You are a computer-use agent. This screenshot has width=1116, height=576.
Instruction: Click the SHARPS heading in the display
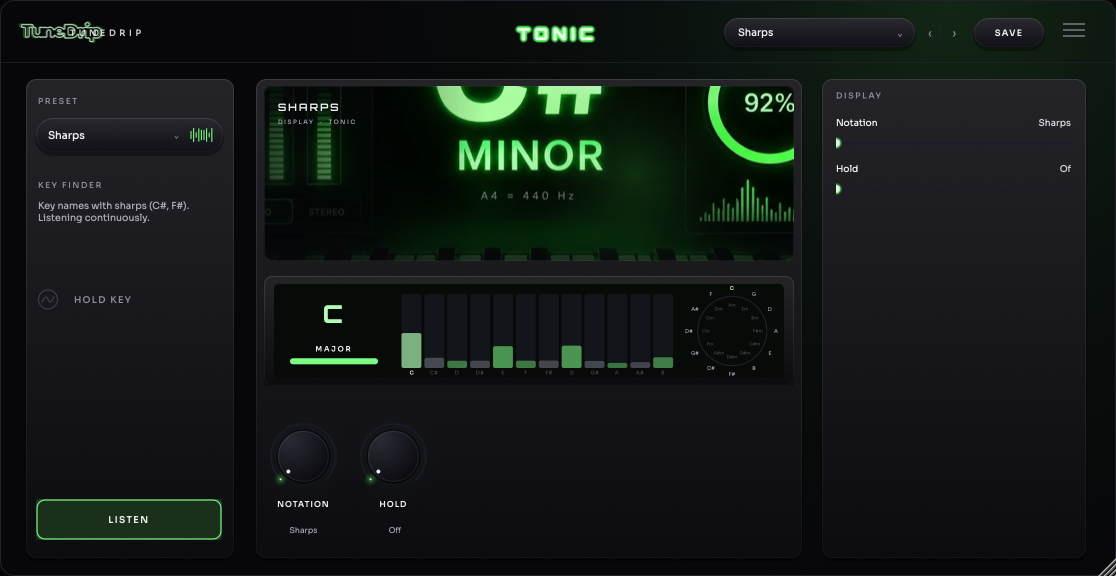pos(308,108)
